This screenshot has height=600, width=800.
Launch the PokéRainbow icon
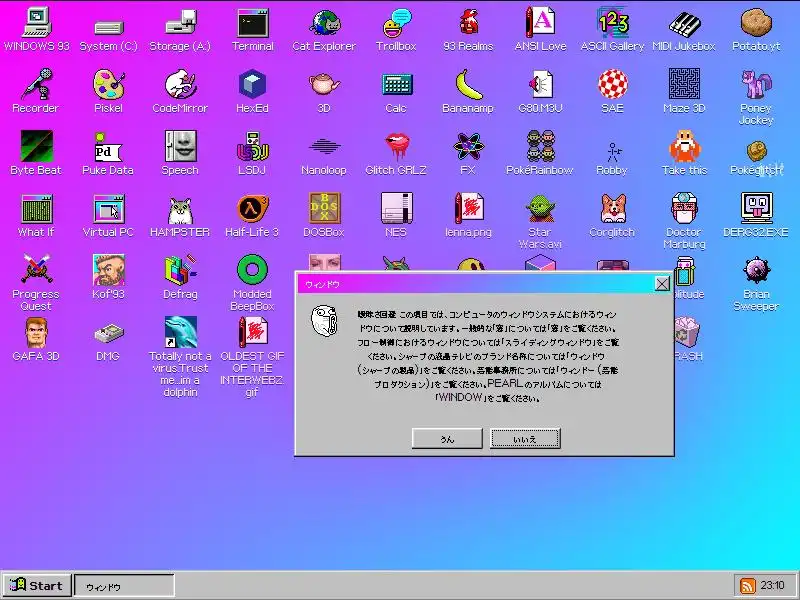point(540,147)
